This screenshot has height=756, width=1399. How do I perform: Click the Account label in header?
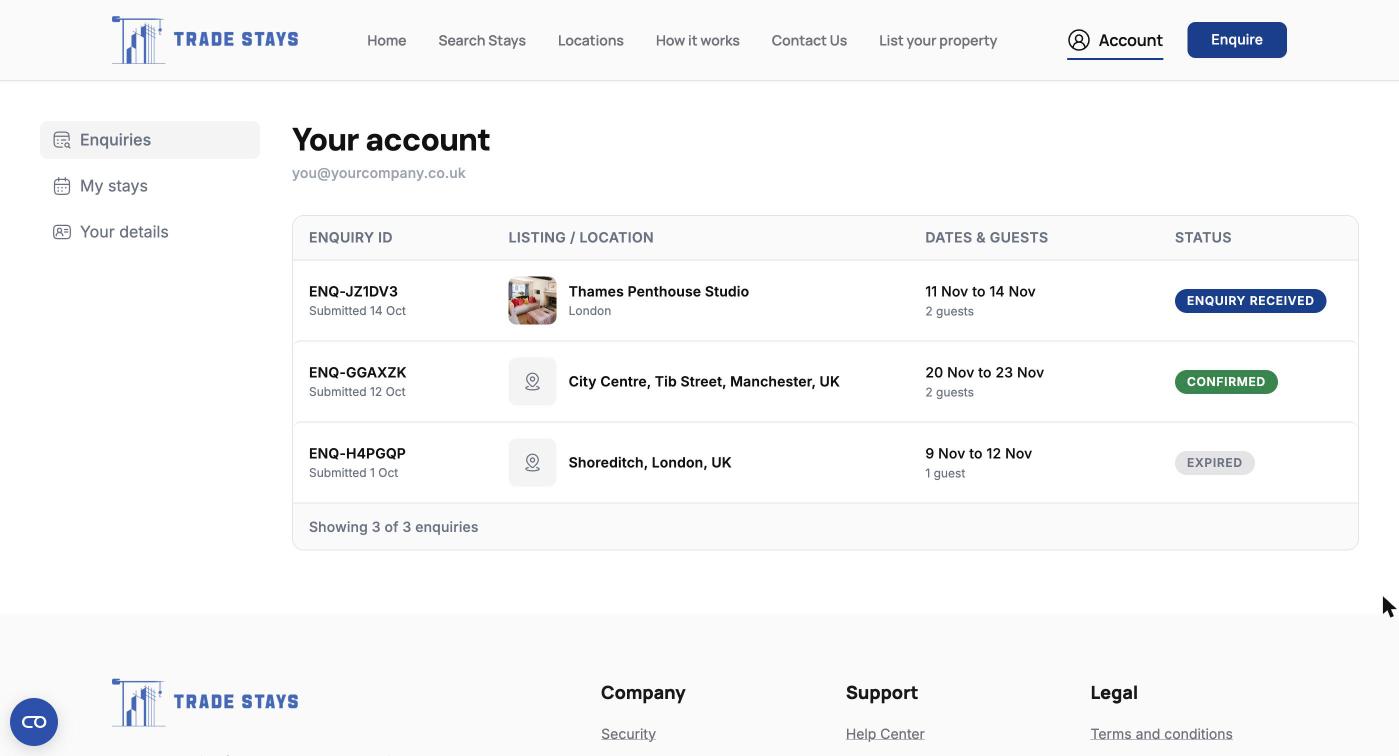pos(1131,40)
